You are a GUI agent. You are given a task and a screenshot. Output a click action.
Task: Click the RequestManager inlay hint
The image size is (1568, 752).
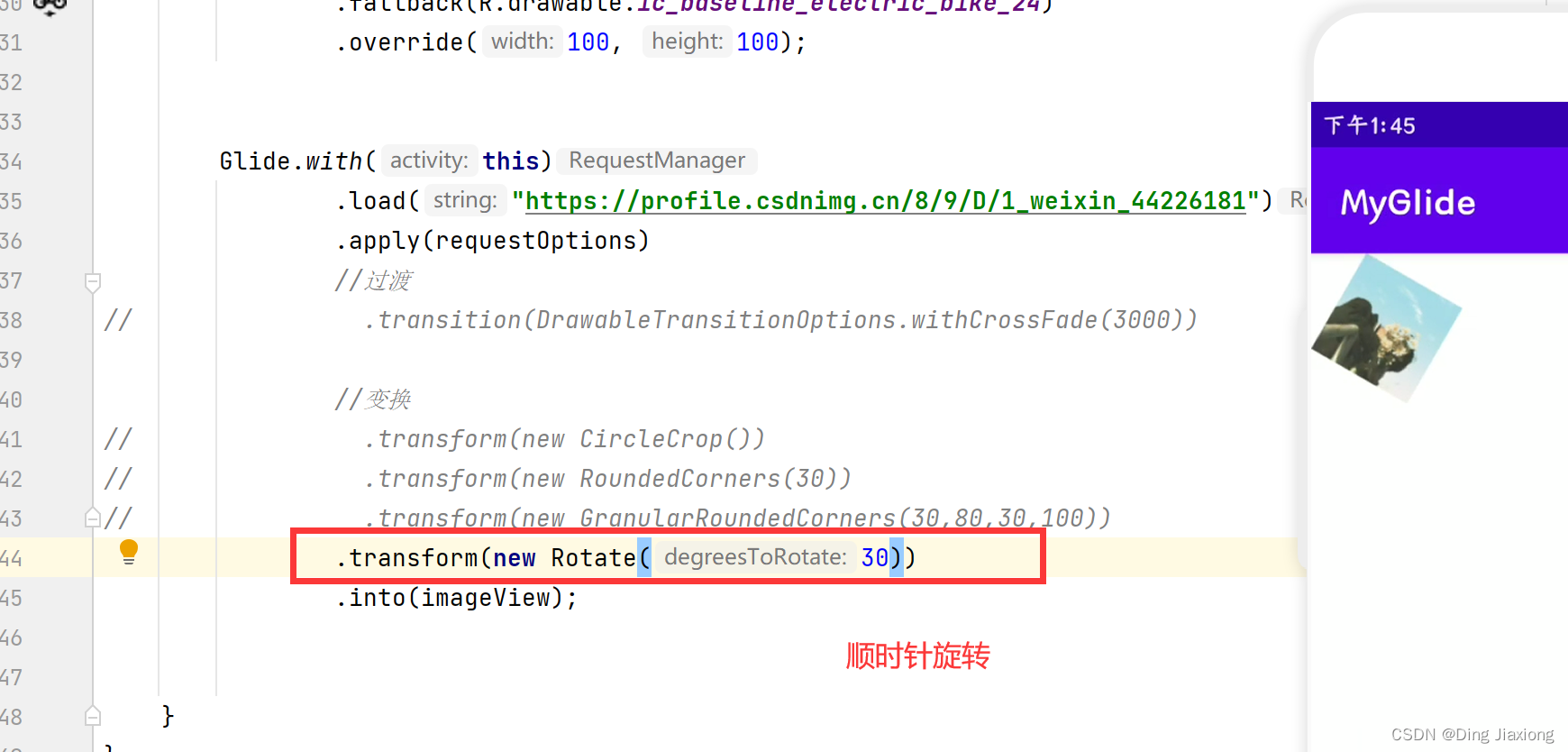(x=657, y=160)
